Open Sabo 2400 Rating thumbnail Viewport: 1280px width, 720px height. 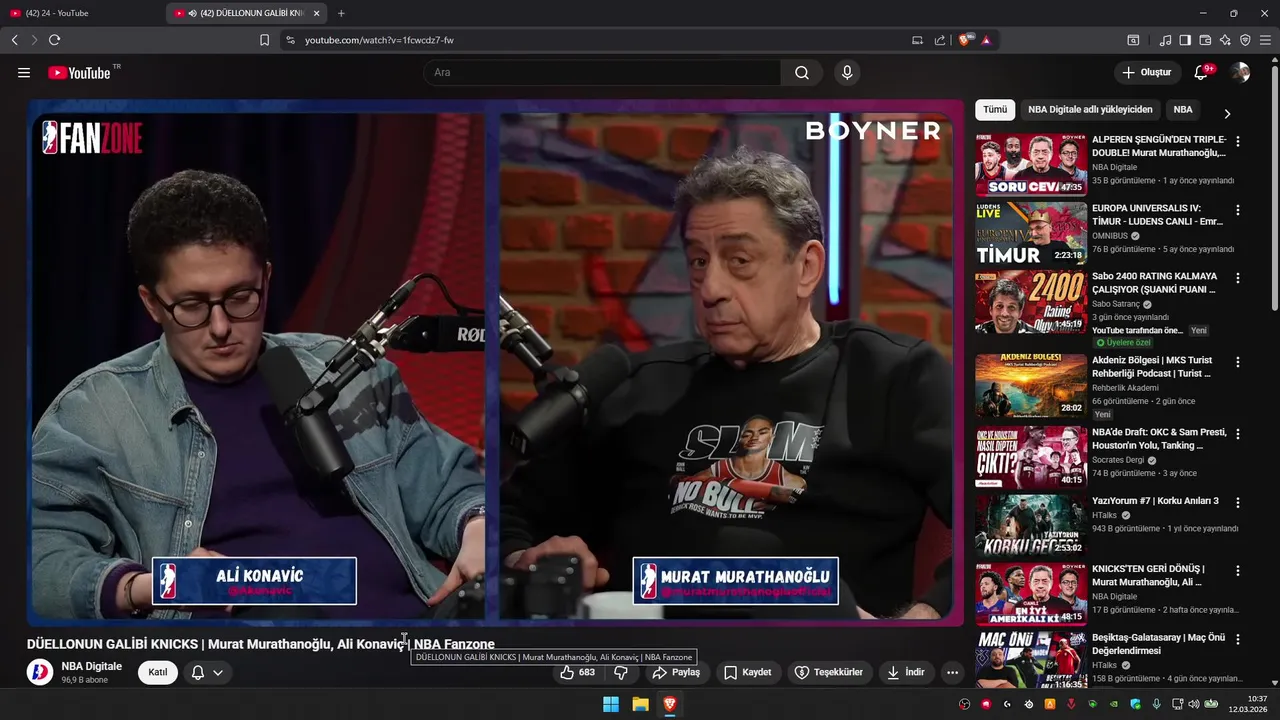[x=1031, y=302]
